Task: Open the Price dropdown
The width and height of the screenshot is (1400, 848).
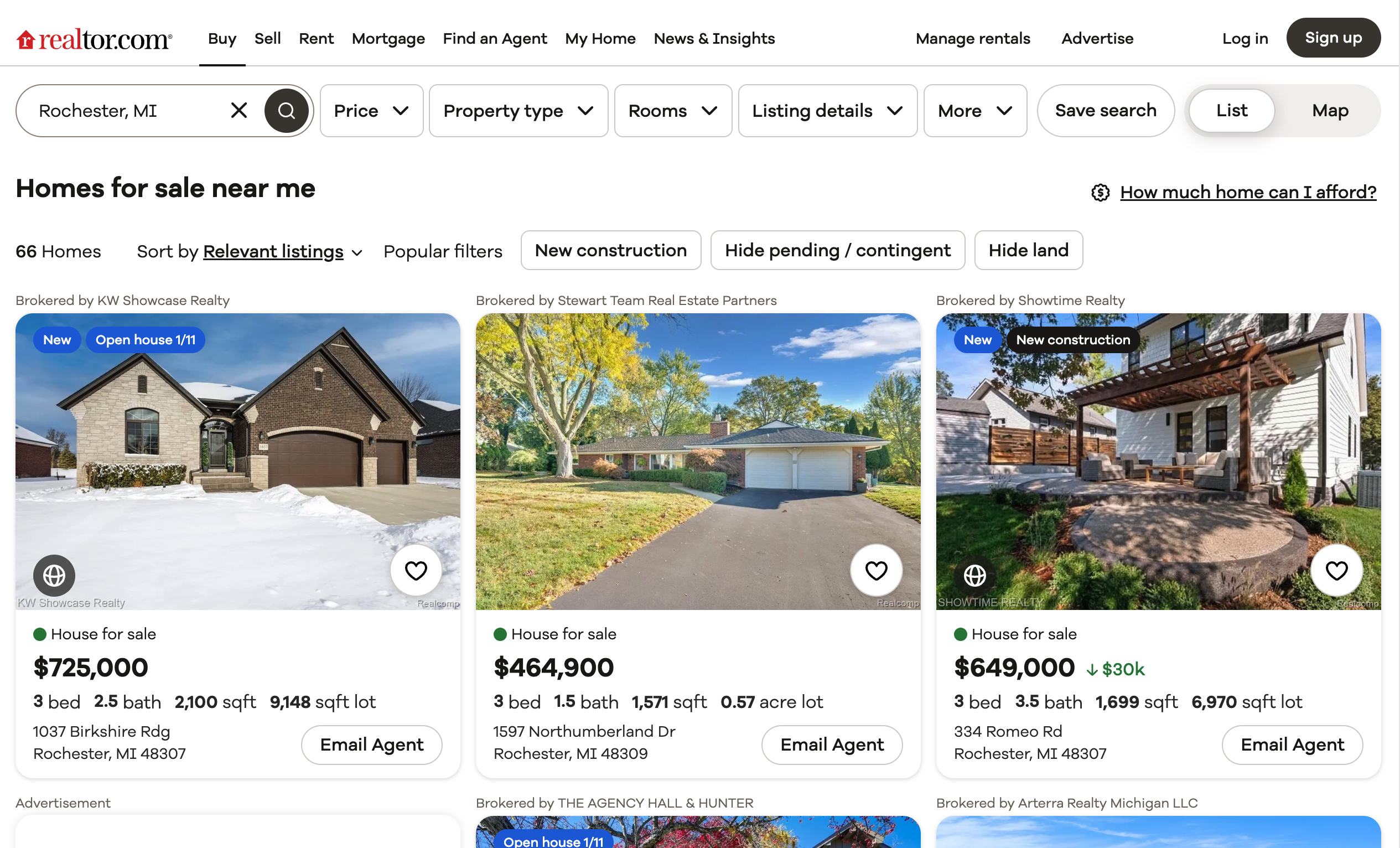Action: 372,110
